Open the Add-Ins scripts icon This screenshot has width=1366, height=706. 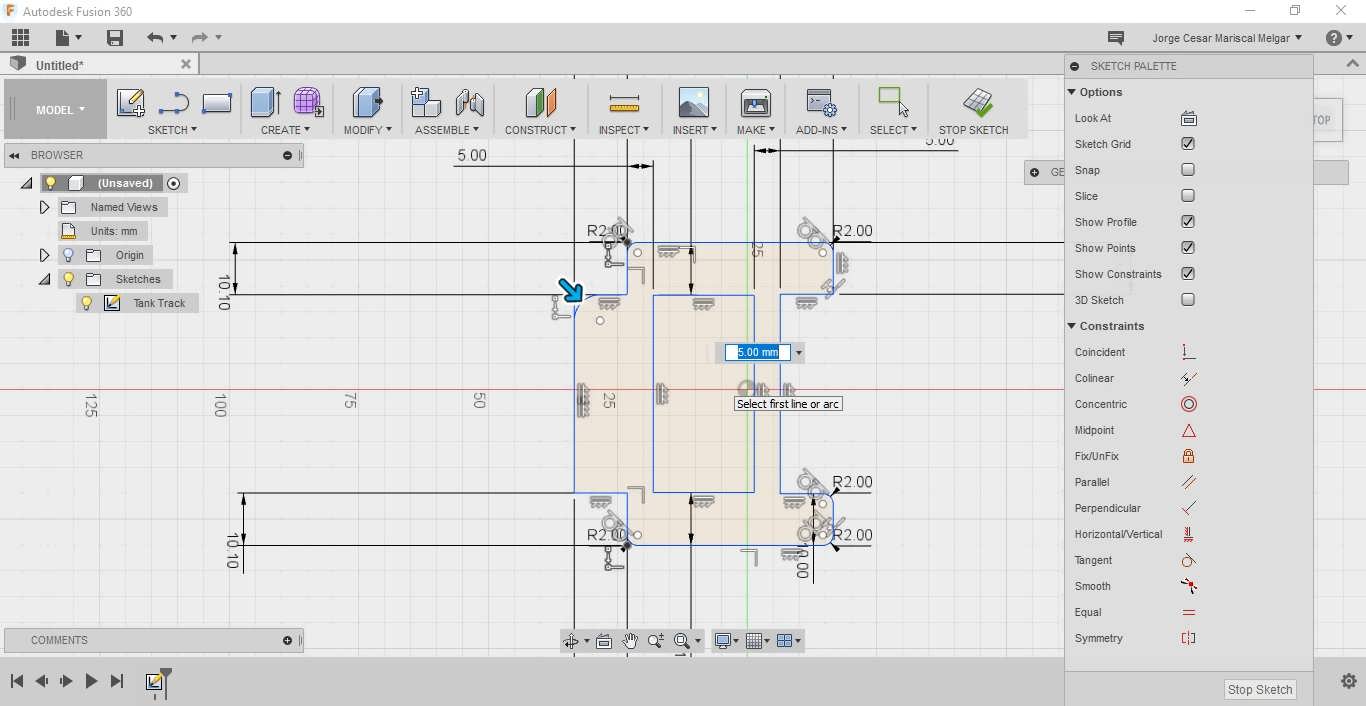coord(821,103)
